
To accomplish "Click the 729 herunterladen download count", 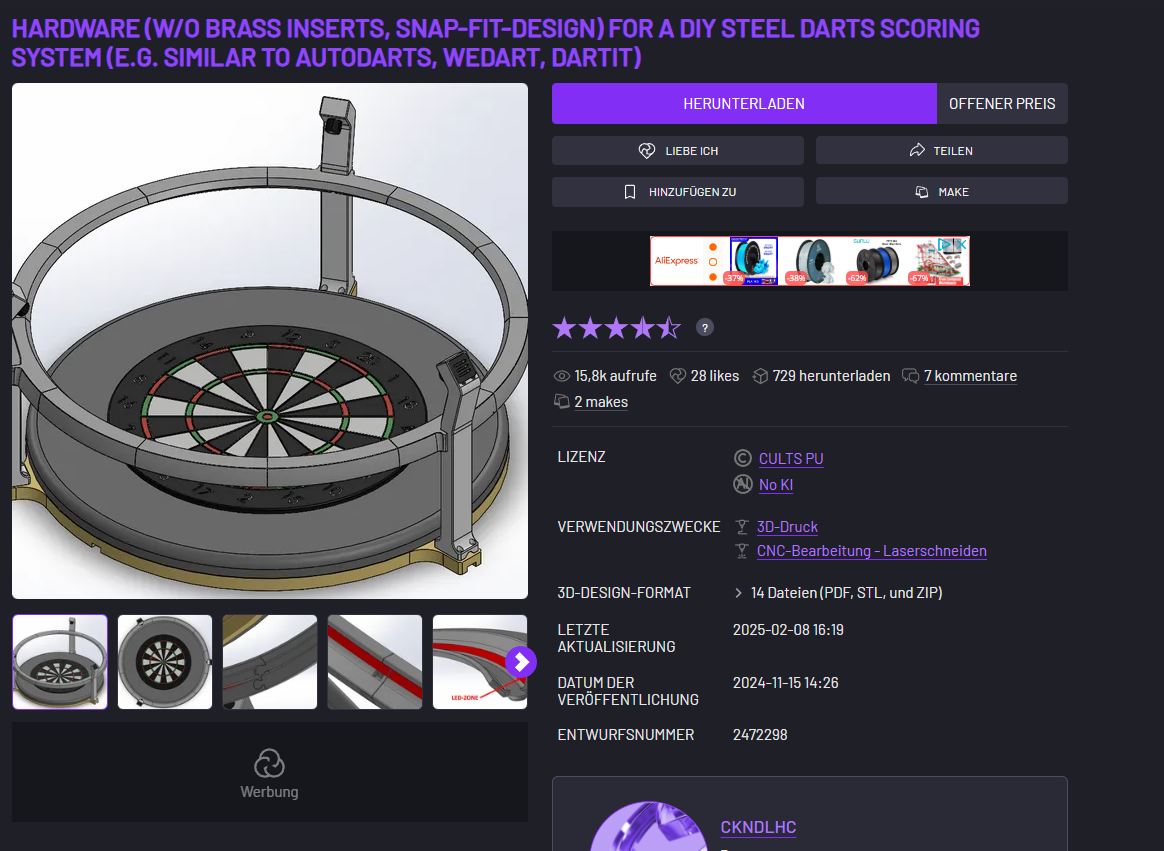I will (821, 376).
